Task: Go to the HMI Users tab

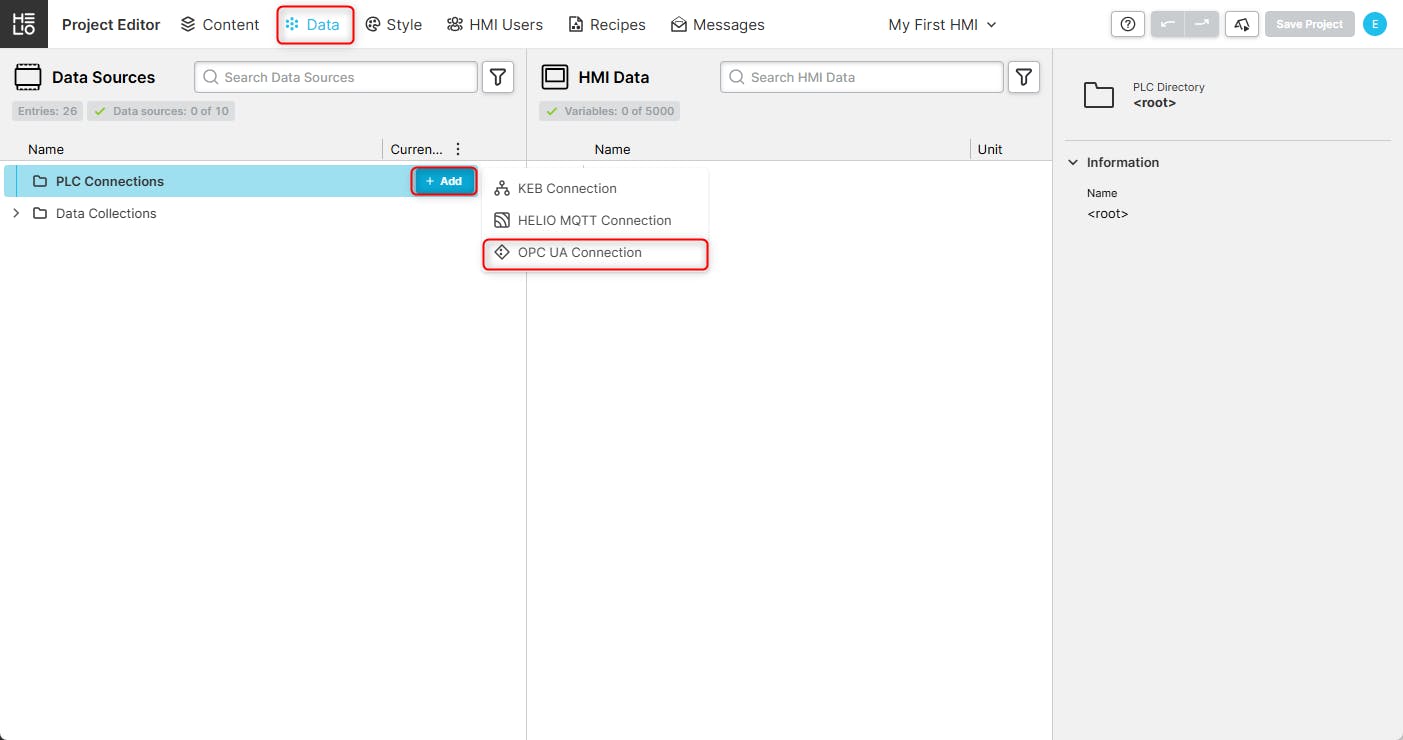Action: [x=495, y=24]
